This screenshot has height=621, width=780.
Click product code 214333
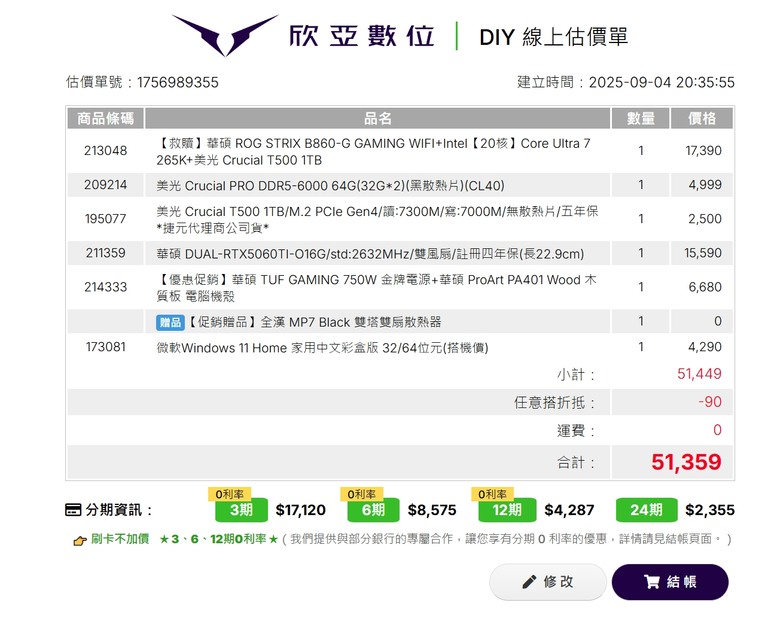105,287
